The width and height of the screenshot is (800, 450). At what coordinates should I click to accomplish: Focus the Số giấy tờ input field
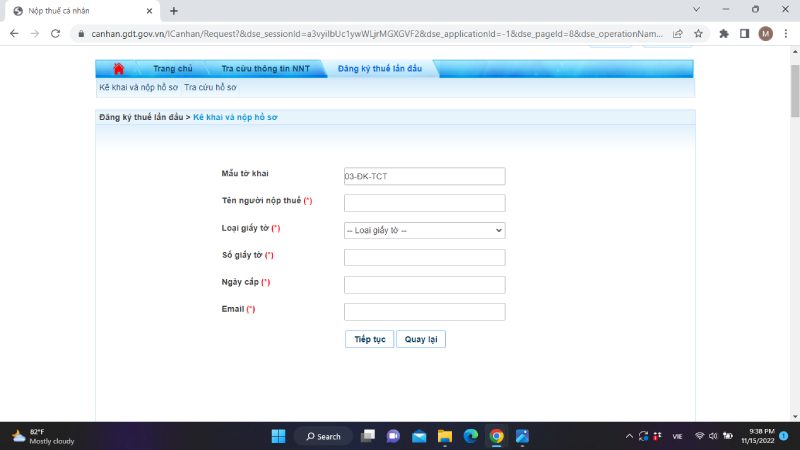tap(424, 257)
